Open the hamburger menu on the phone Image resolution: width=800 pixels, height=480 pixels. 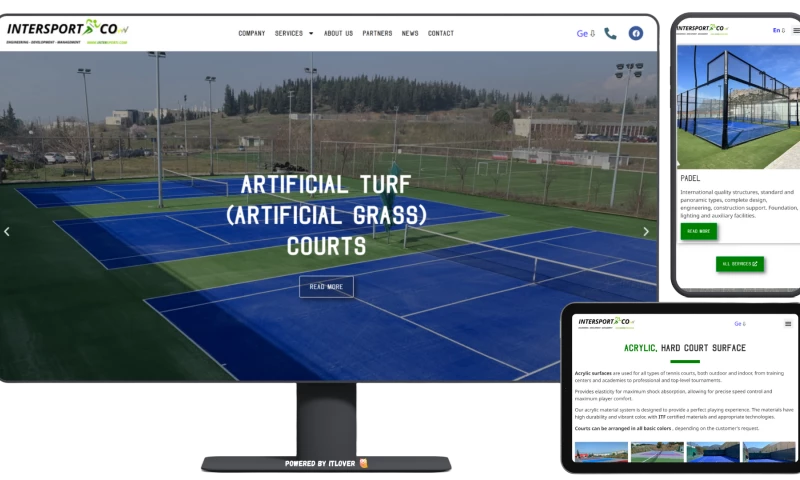click(x=796, y=30)
